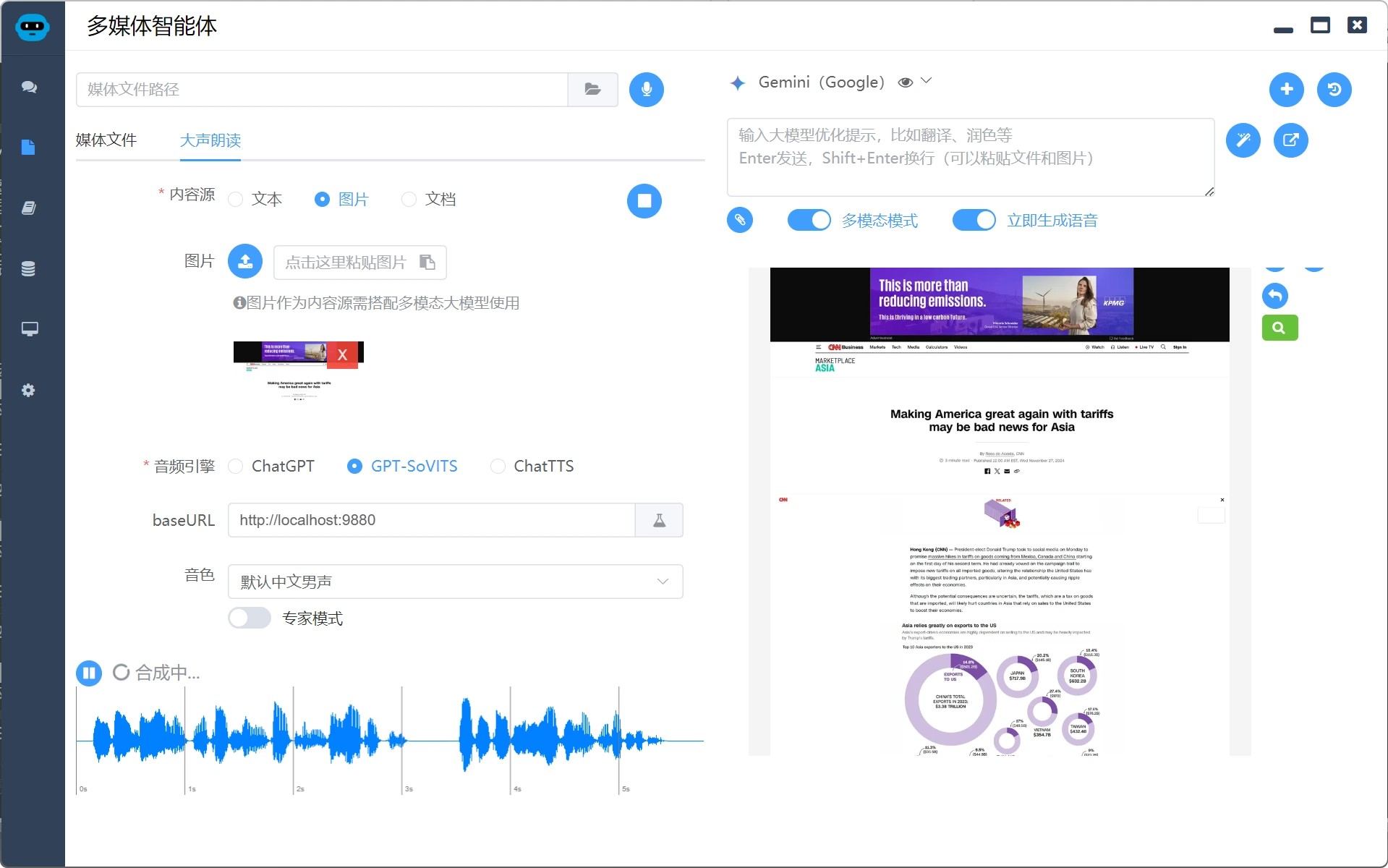Click the 合成中... status text
The width and height of the screenshot is (1388, 868).
[168, 673]
